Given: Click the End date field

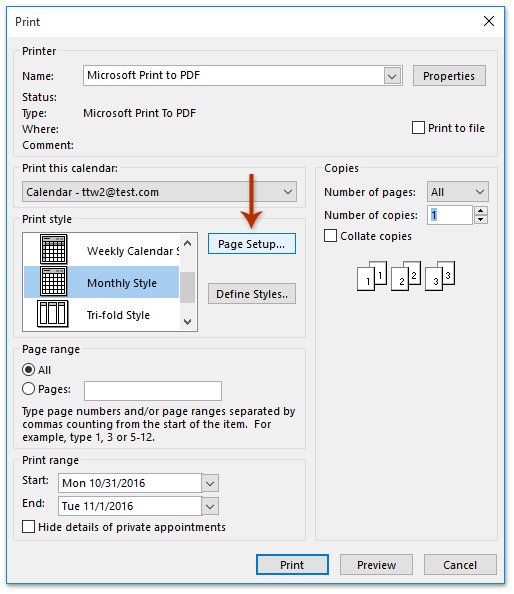Looking at the screenshot, I should point(130,506).
